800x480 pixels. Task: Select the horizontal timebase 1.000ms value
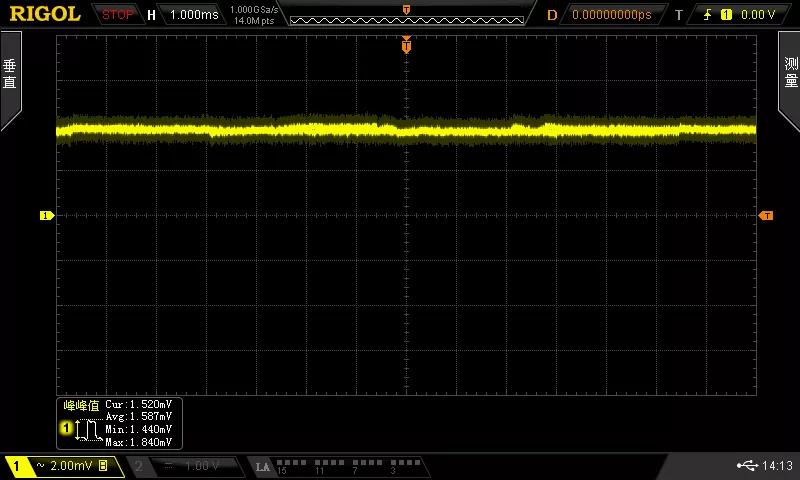pos(194,15)
